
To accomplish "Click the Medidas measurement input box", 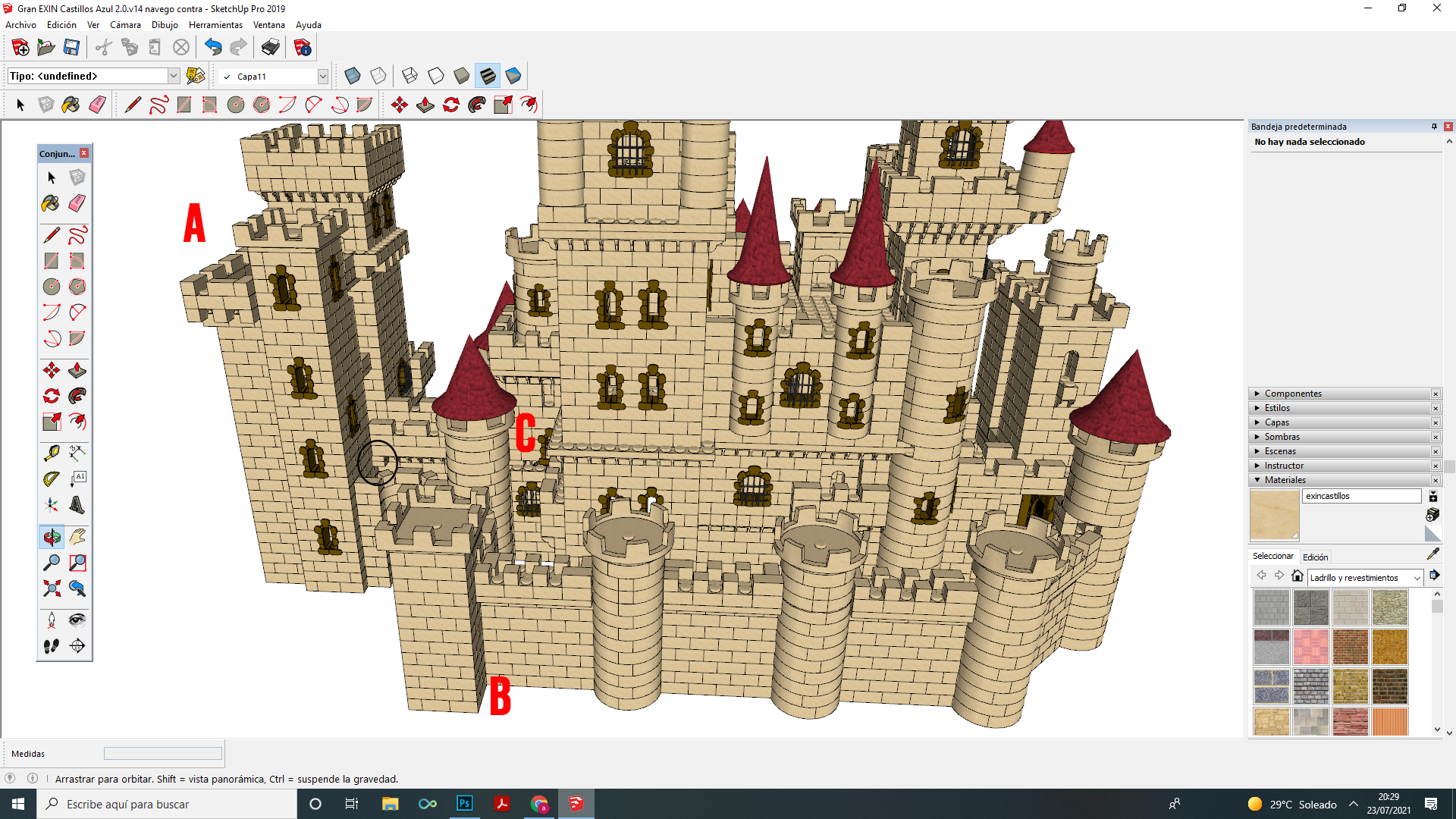I will point(163,754).
